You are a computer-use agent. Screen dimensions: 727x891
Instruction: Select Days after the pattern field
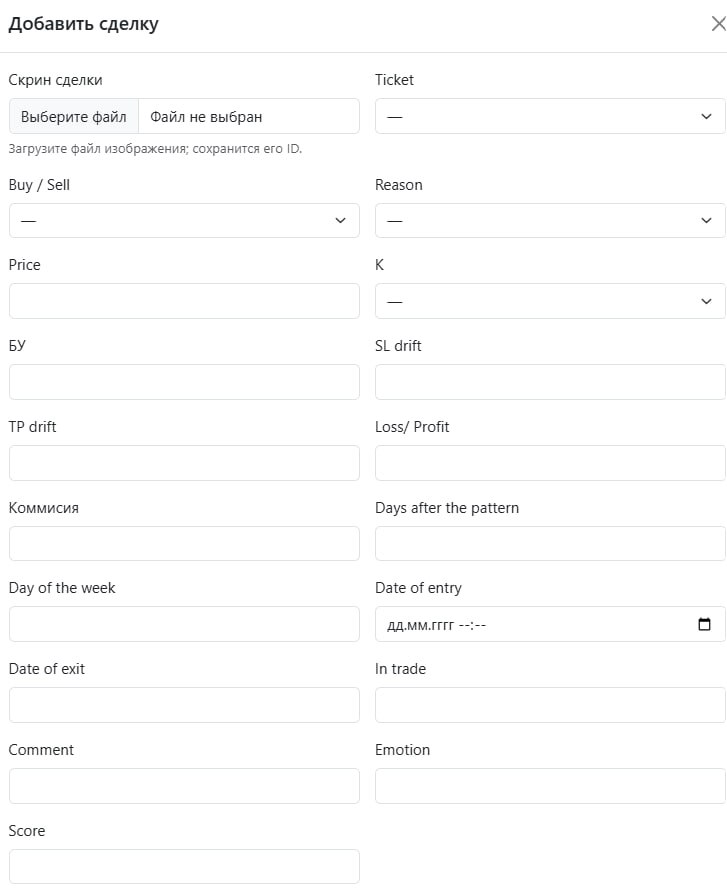(x=550, y=544)
